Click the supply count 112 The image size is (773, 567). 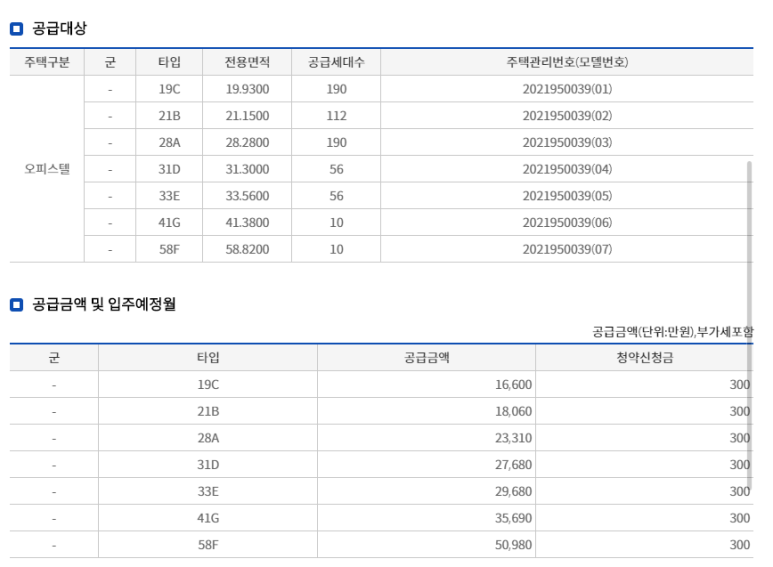click(x=336, y=116)
